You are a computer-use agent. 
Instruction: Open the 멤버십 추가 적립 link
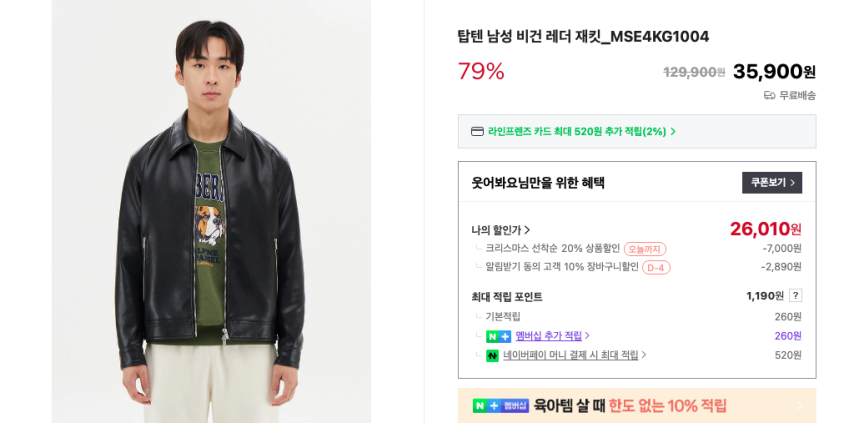(548, 336)
